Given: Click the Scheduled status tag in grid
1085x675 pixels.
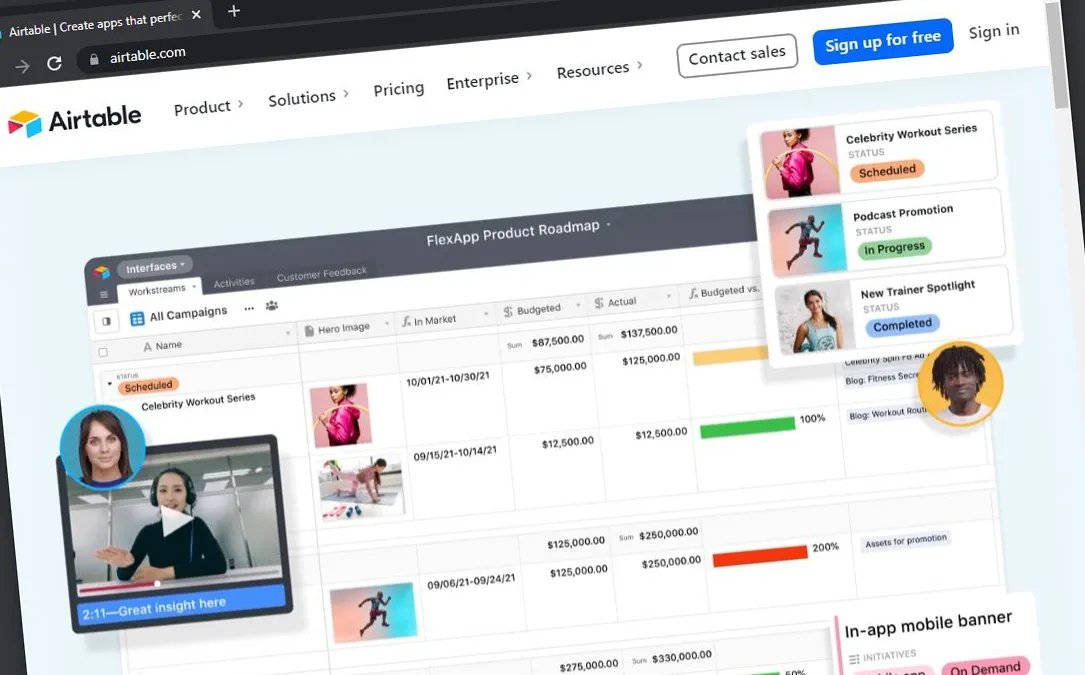Looking at the screenshot, I should pyautogui.click(x=149, y=386).
